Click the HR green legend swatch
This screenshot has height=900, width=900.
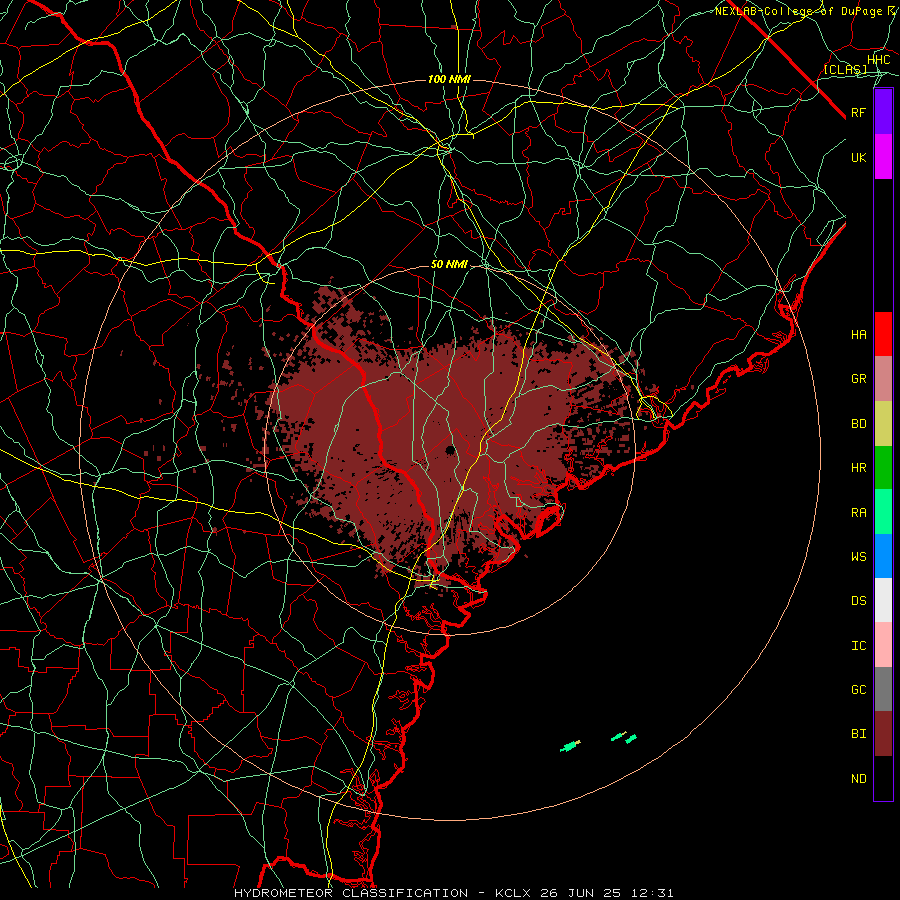click(883, 468)
